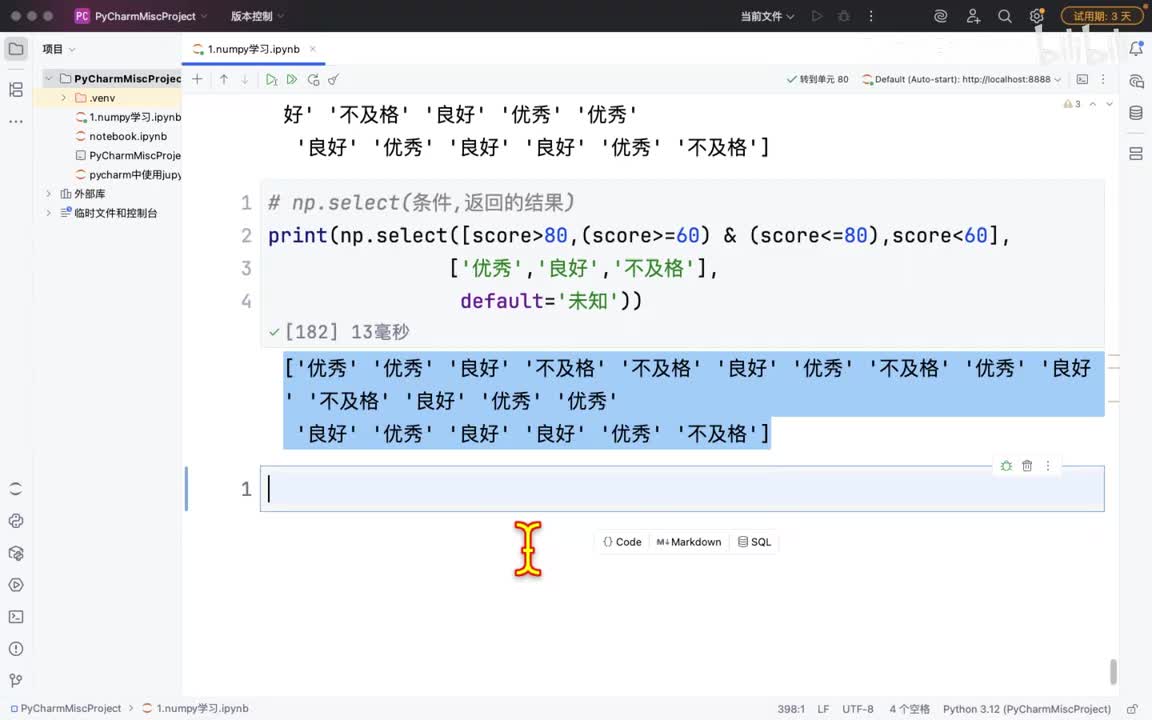The width and height of the screenshot is (1152, 720).
Task: Open 版本控制 version control dropdown
Action: point(257,16)
